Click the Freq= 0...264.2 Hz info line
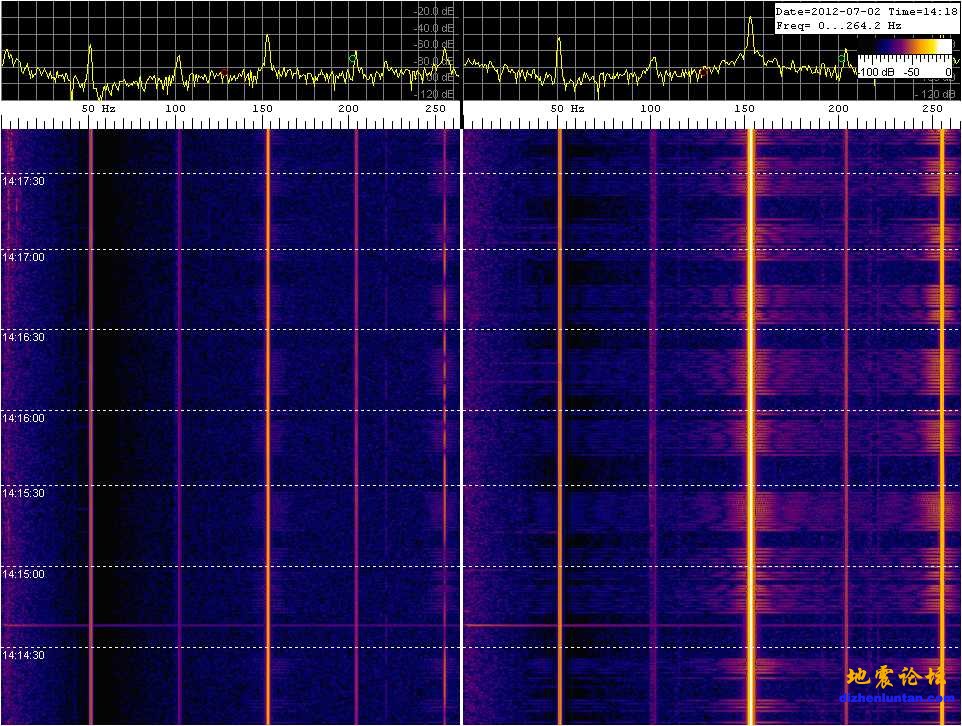Image resolution: width=962 pixels, height=726 pixels. tap(838, 26)
